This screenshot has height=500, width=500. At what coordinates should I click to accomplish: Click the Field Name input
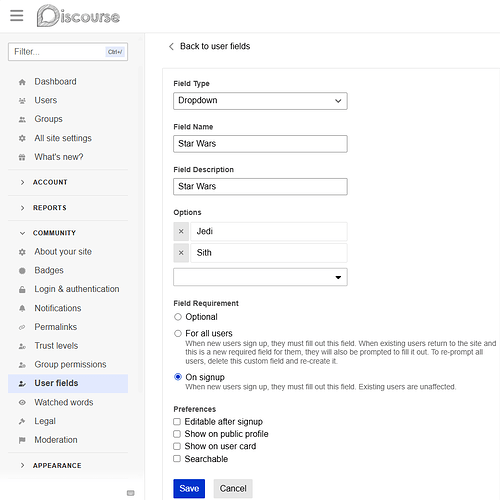(x=260, y=144)
